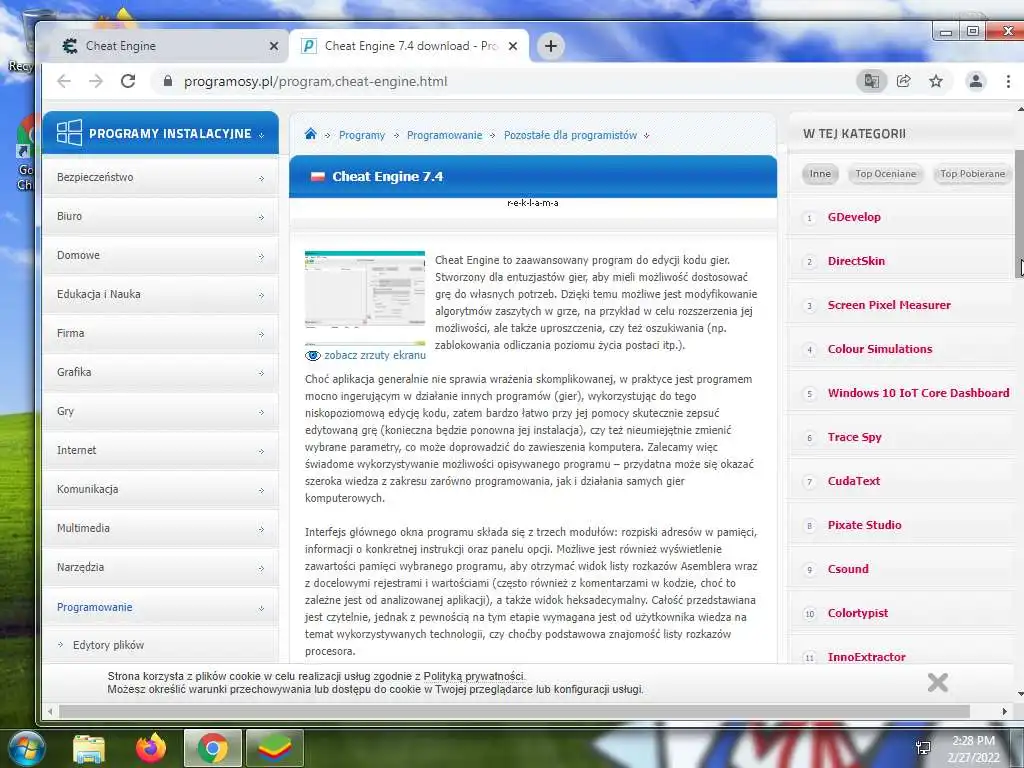Screen dimensions: 1024x768
Task: Collapse the Programowanie category
Action: [161, 607]
